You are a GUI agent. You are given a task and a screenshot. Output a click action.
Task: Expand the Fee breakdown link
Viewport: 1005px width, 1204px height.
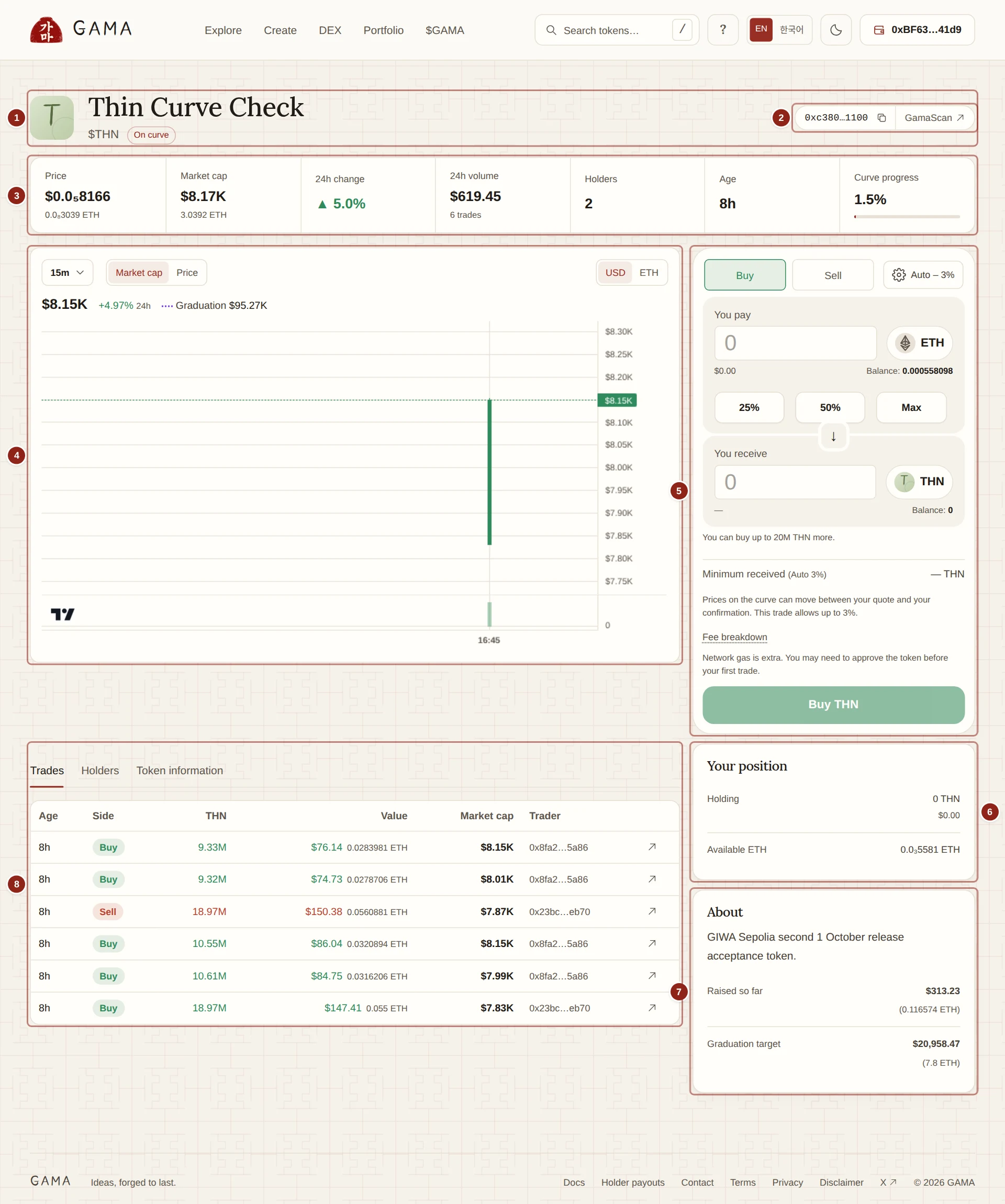(x=734, y=637)
